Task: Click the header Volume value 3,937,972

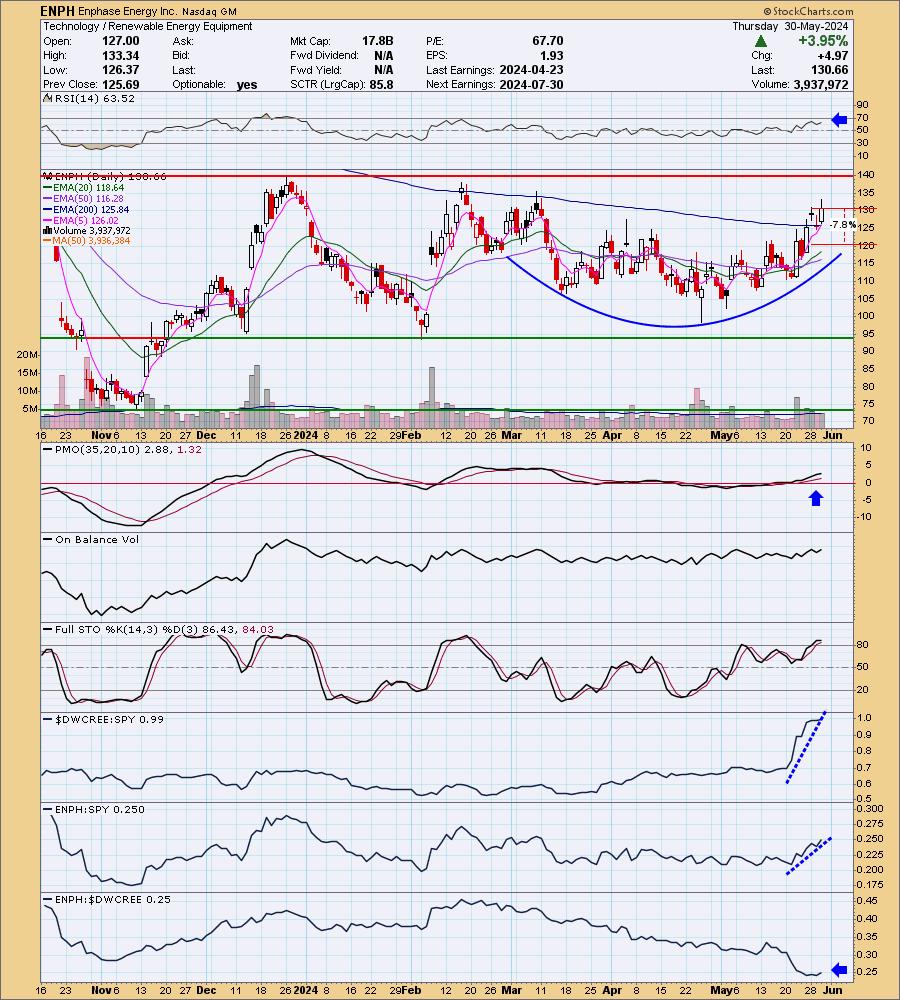Action: click(821, 84)
